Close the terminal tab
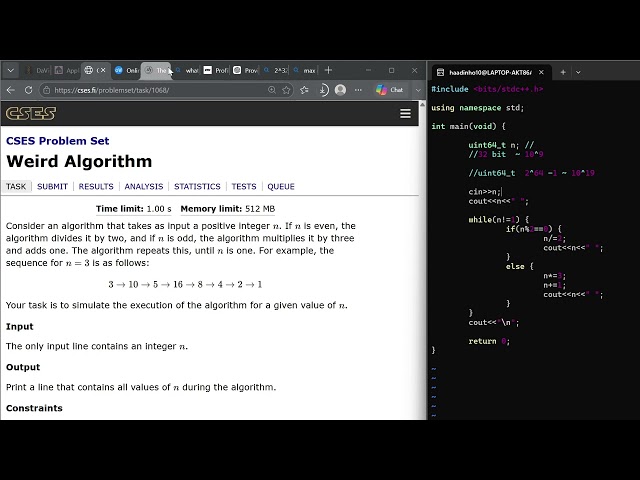Viewport: 640px width, 480px height. click(541, 73)
